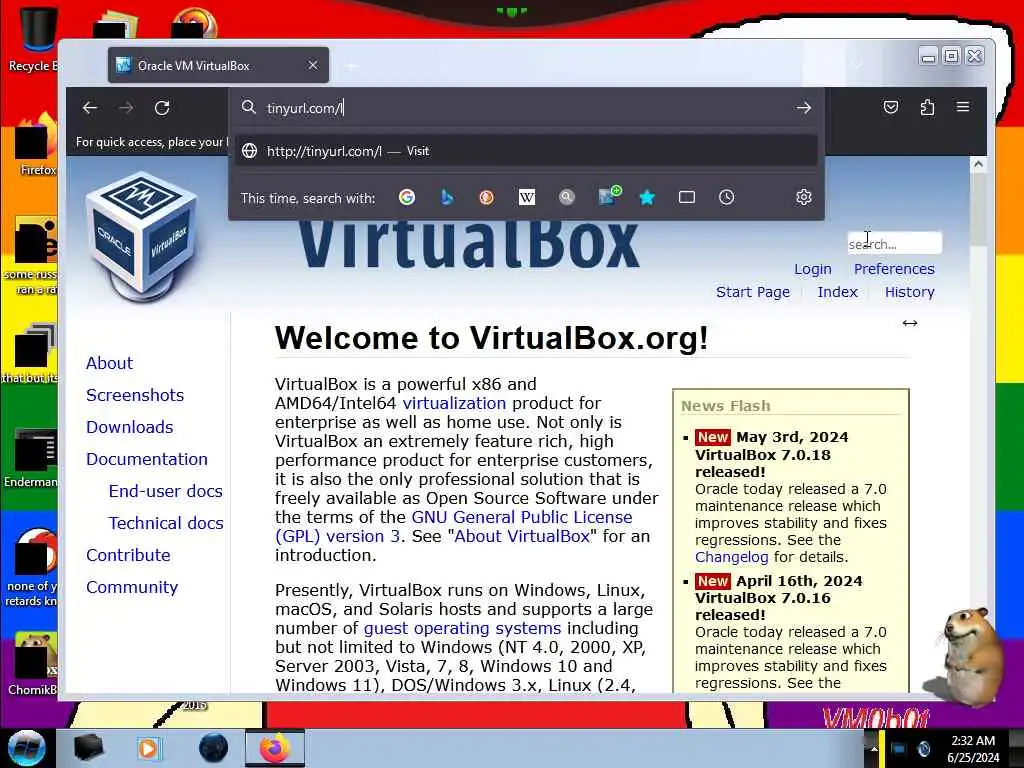Open End-user docs in the sidebar

click(166, 491)
